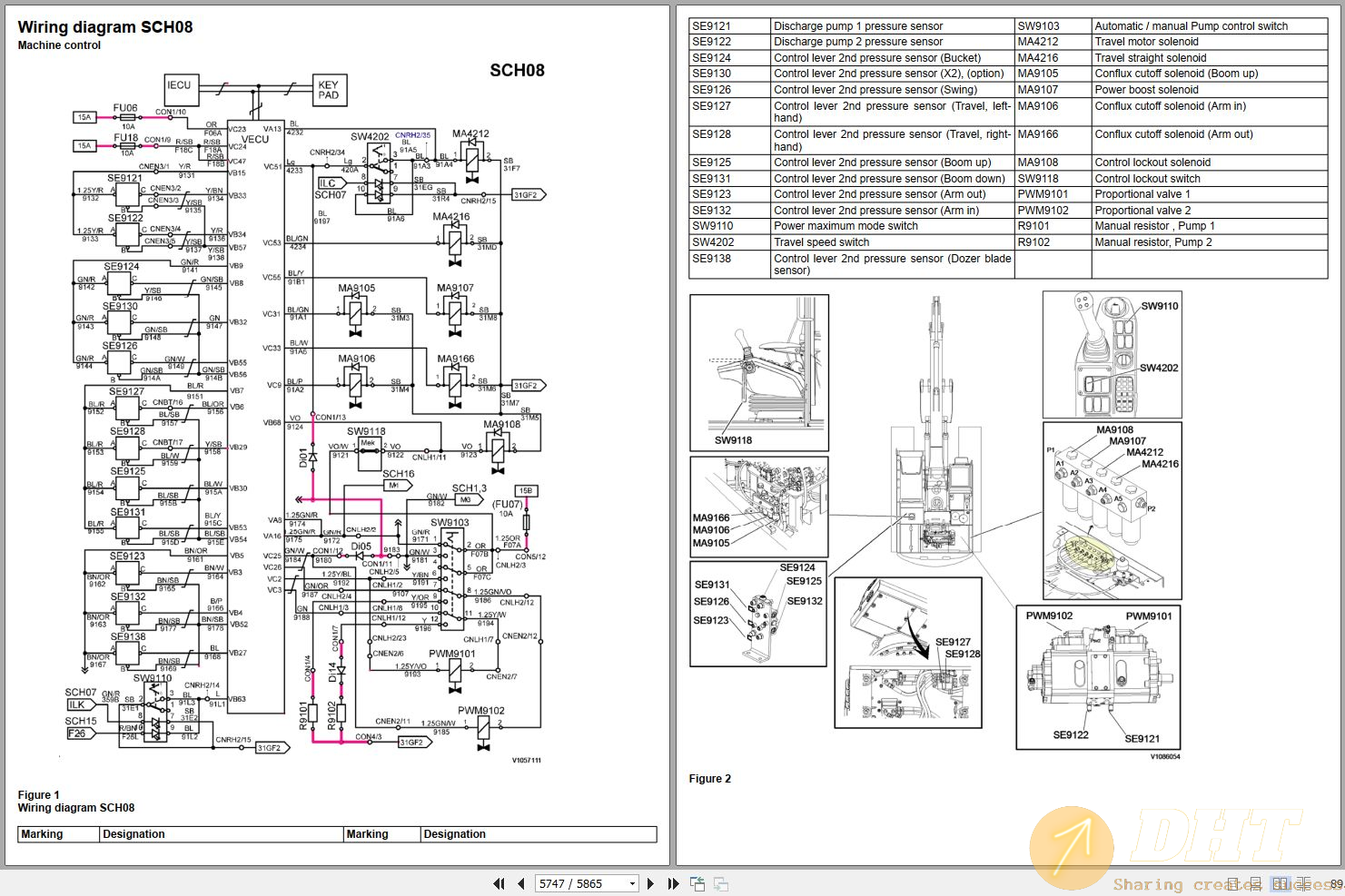Click the MA9166 label in Figure 2
Image resolution: width=1345 pixels, height=896 pixels.
711,518
